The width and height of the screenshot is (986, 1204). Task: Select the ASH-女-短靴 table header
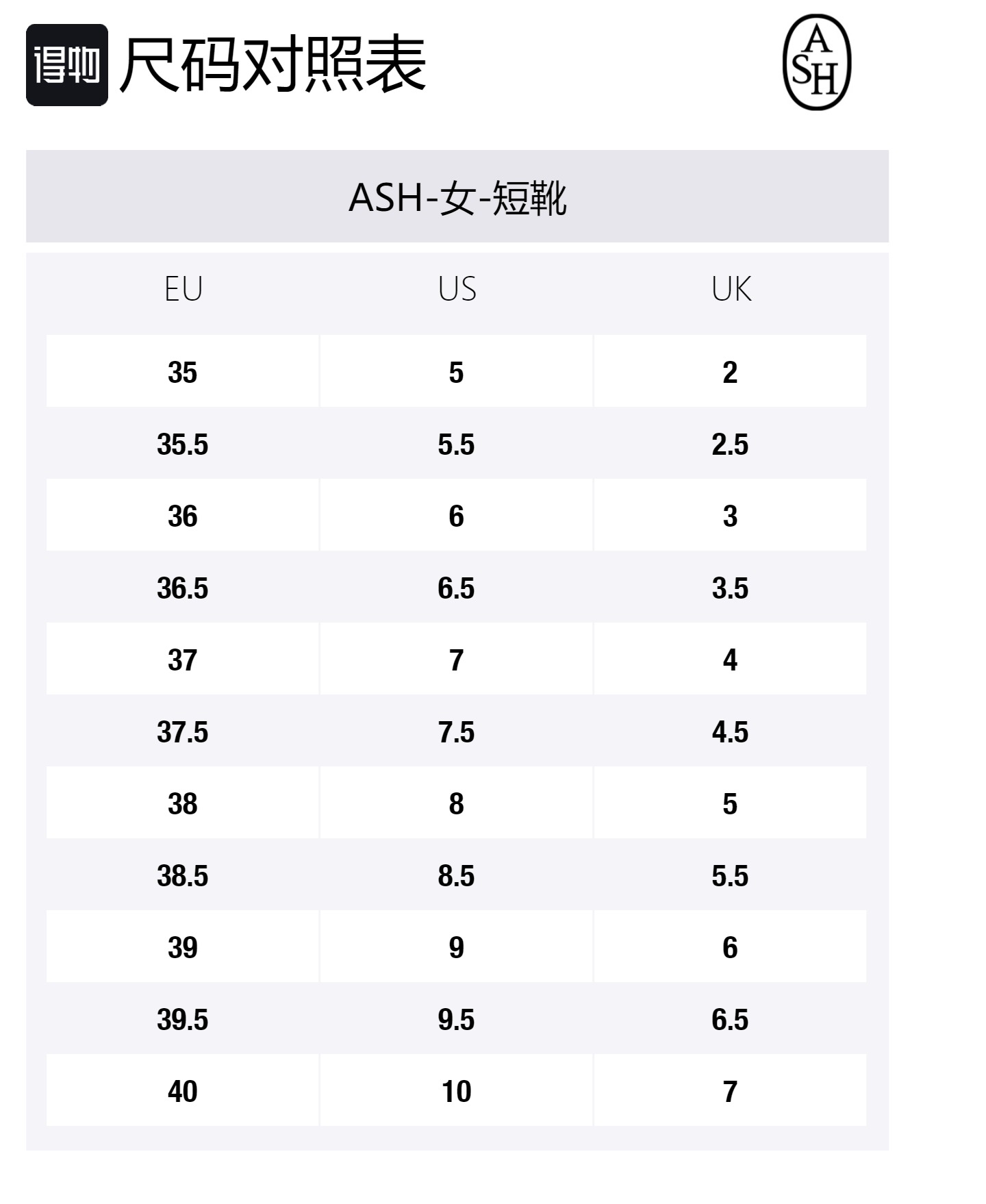(x=457, y=197)
